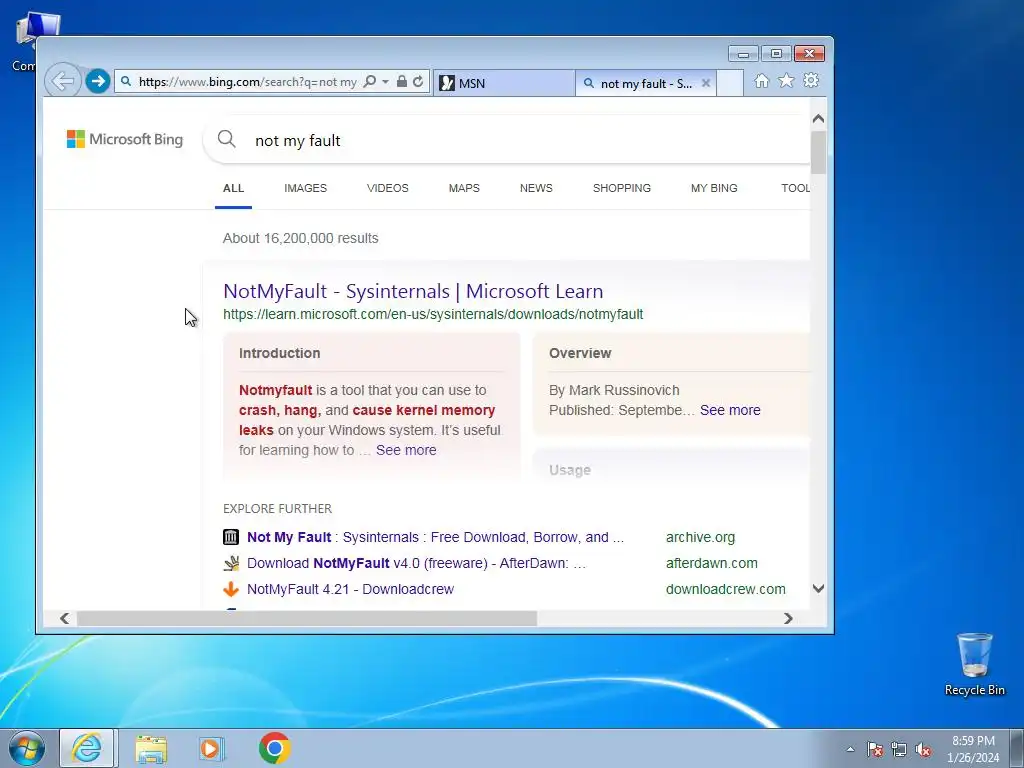
Task: Click the Home icon in IE
Action: [x=761, y=80]
